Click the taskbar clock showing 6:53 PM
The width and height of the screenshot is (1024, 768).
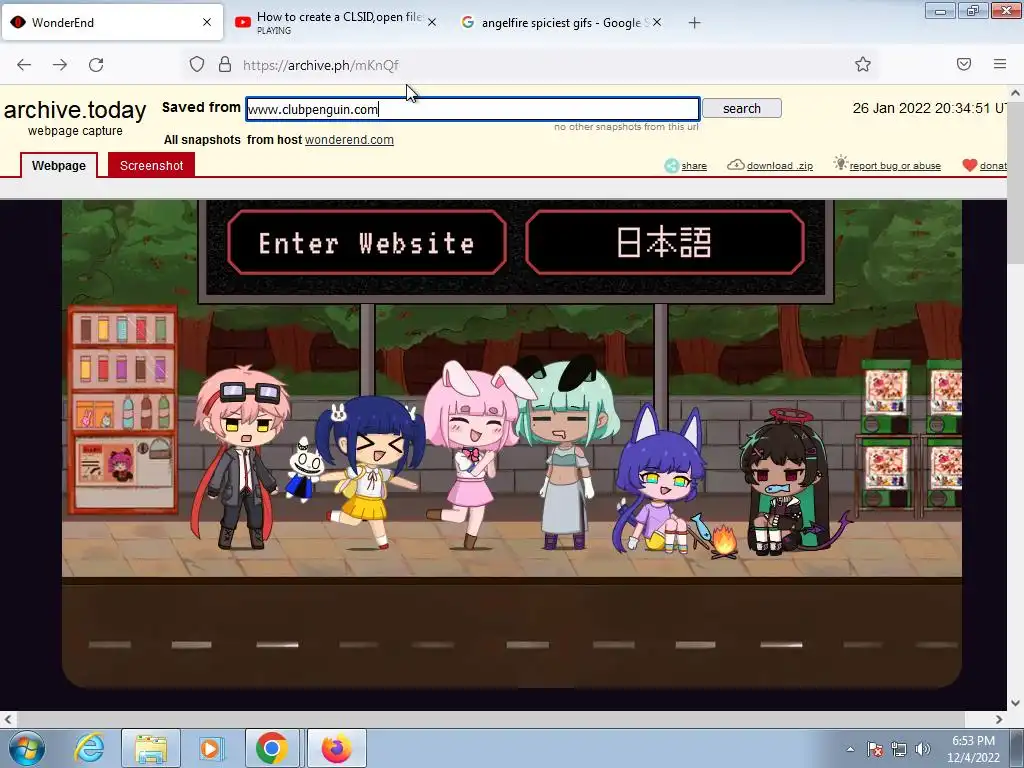pyautogui.click(x=973, y=749)
